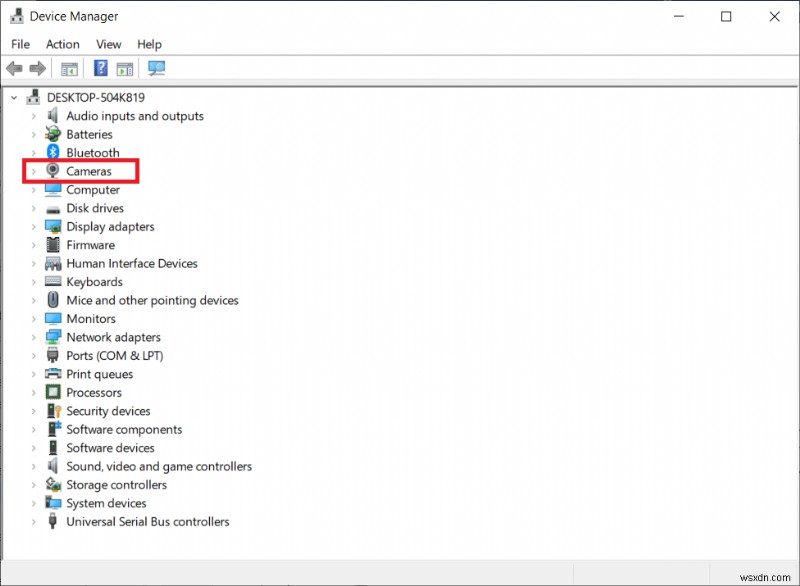Click the Forward navigation arrow
Viewport: 800px width, 586px height.
36,68
